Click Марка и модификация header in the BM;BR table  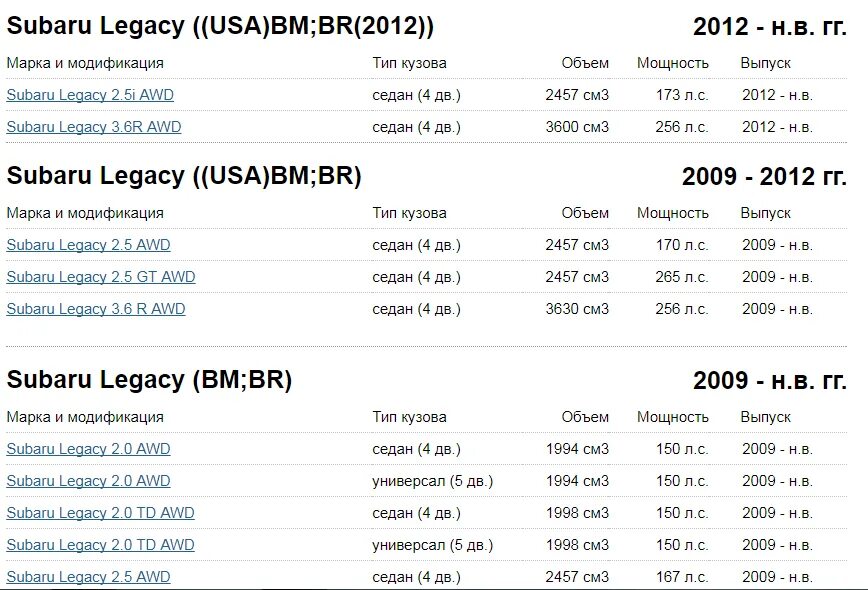(x=85, y=417)
